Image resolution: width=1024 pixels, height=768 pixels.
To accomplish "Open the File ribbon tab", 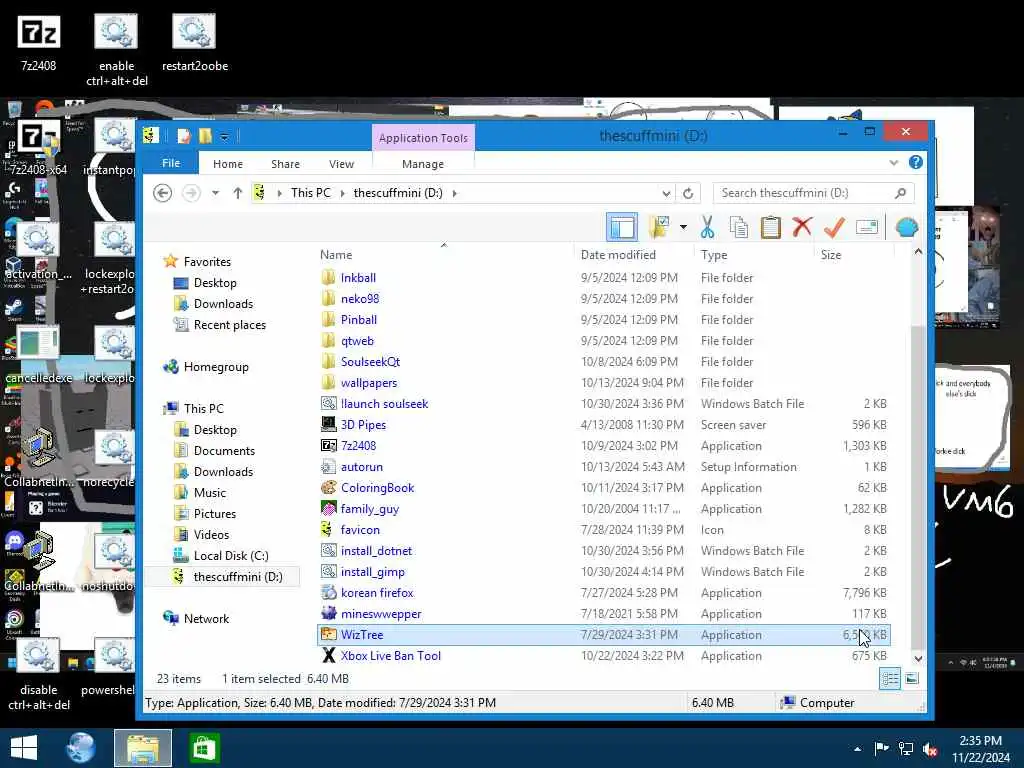I will [x=171, y=163].
